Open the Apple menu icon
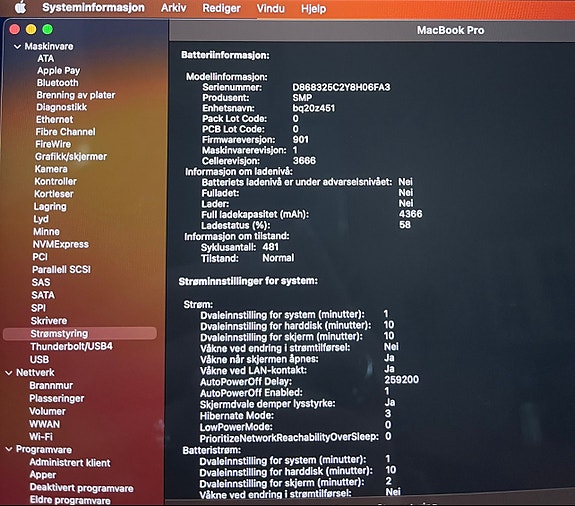Screen dimensions: 575x506 tap(21, 7)
